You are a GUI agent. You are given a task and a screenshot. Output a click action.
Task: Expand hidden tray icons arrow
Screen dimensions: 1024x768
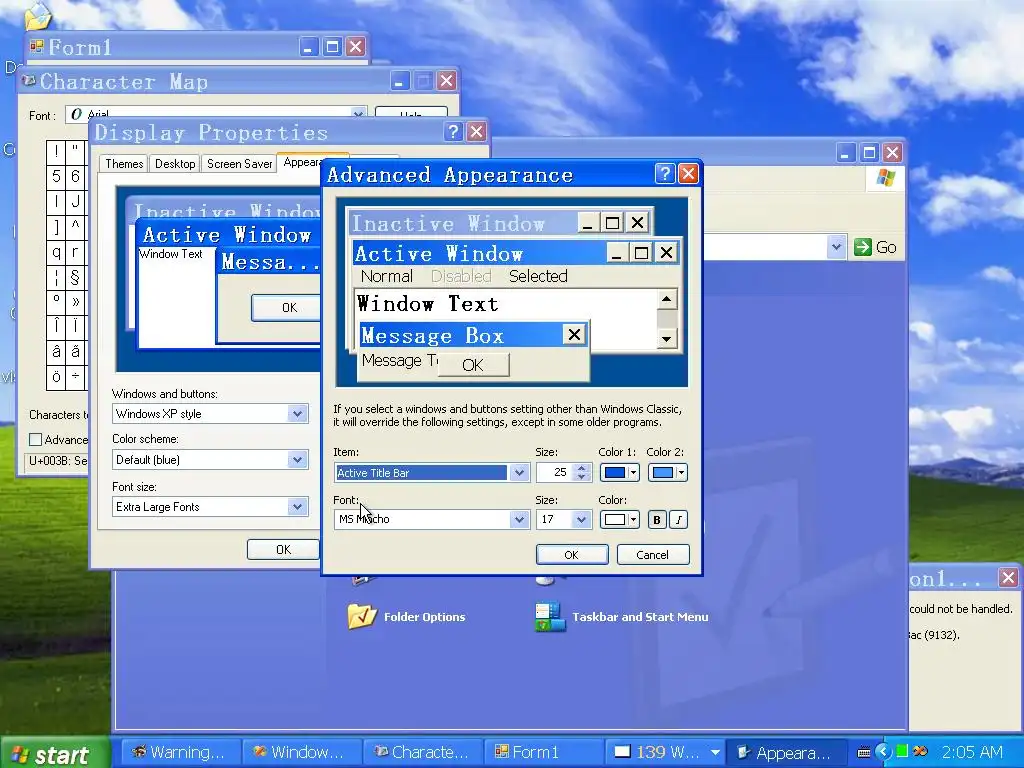pos(882,752)
